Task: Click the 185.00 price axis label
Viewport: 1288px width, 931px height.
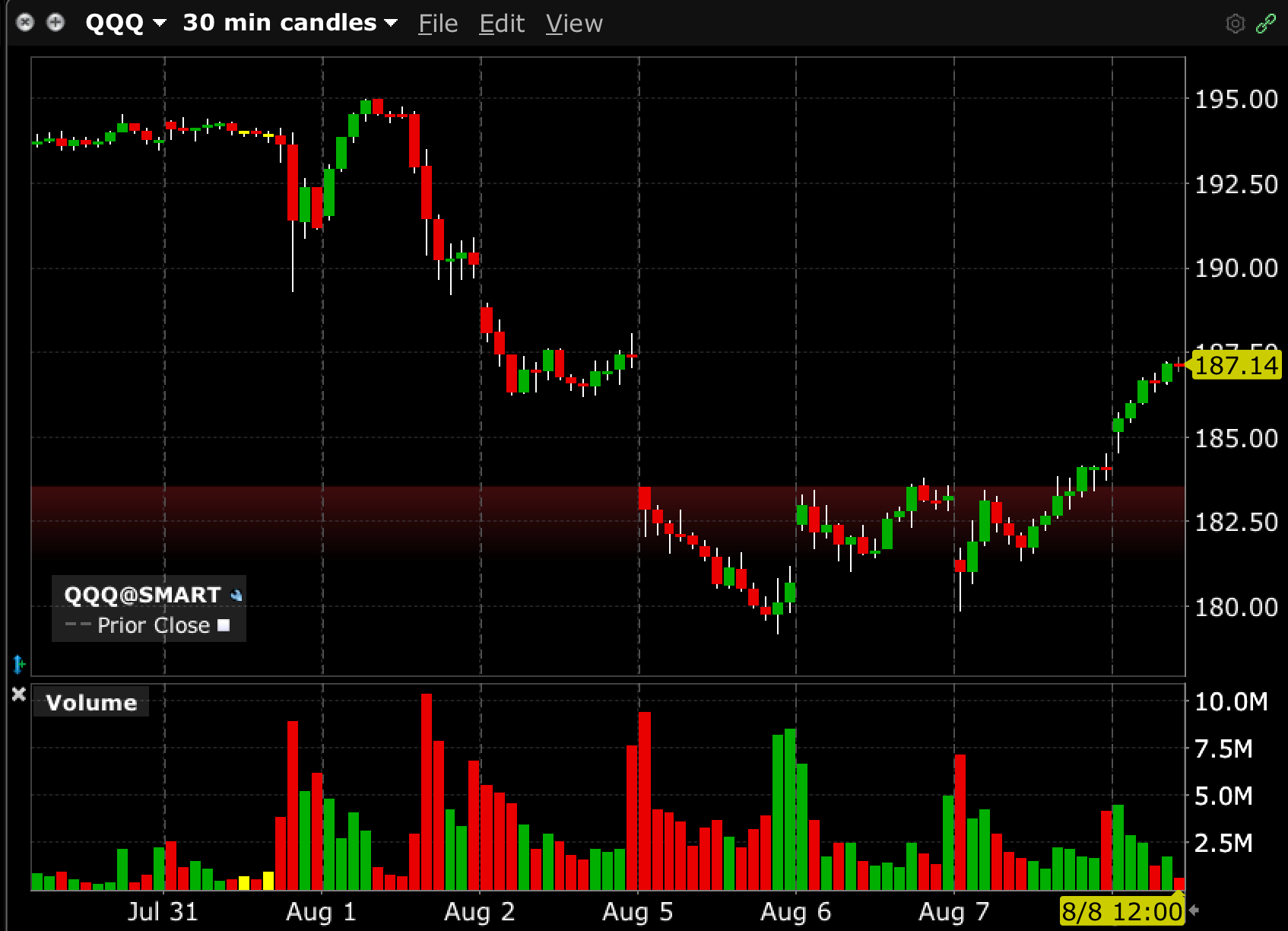Action: (x=1236, y=438)
